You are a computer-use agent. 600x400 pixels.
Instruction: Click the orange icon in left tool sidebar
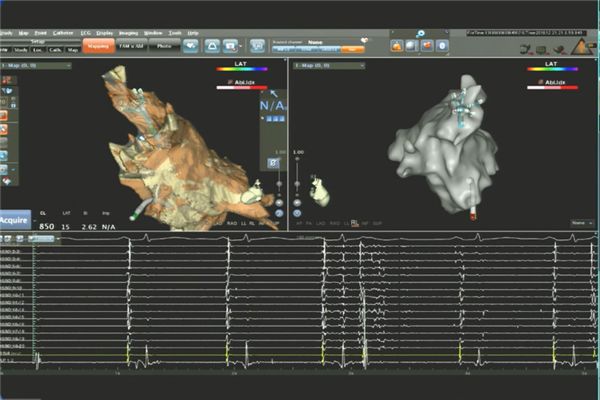pyautogui.click(x=6, y=115)
